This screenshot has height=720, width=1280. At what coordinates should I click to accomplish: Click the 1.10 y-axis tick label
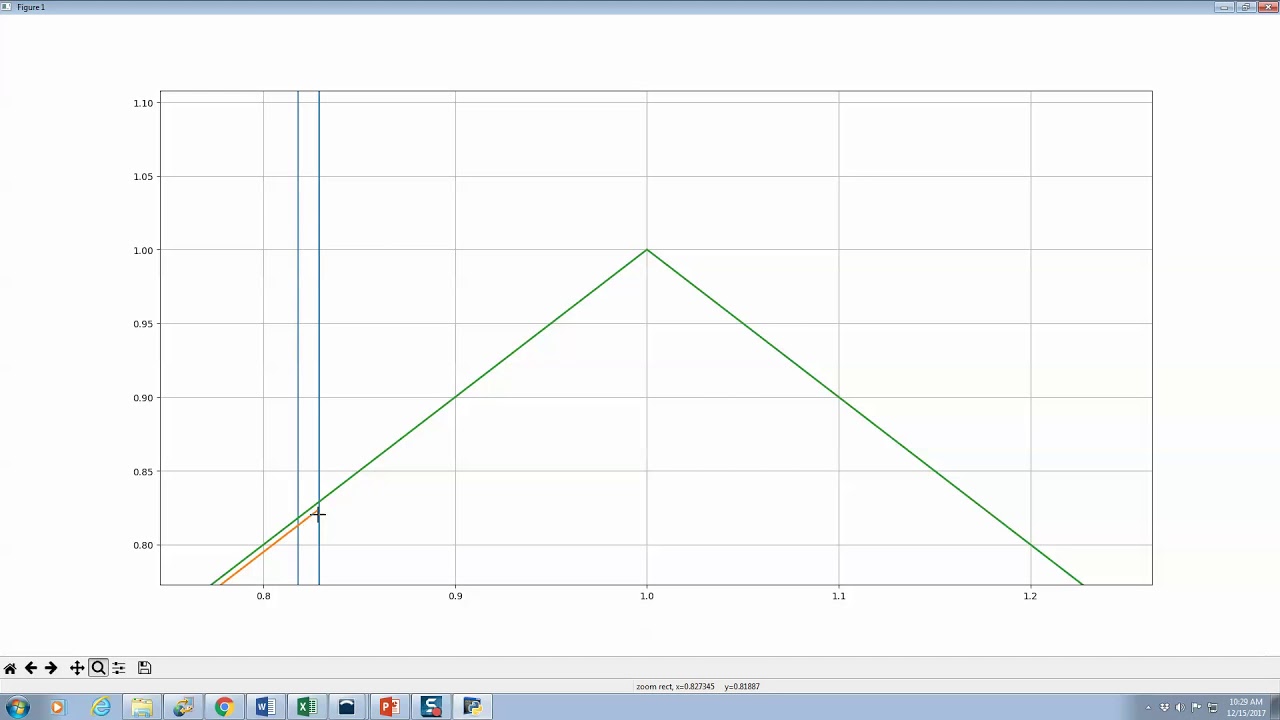[143, 103]
